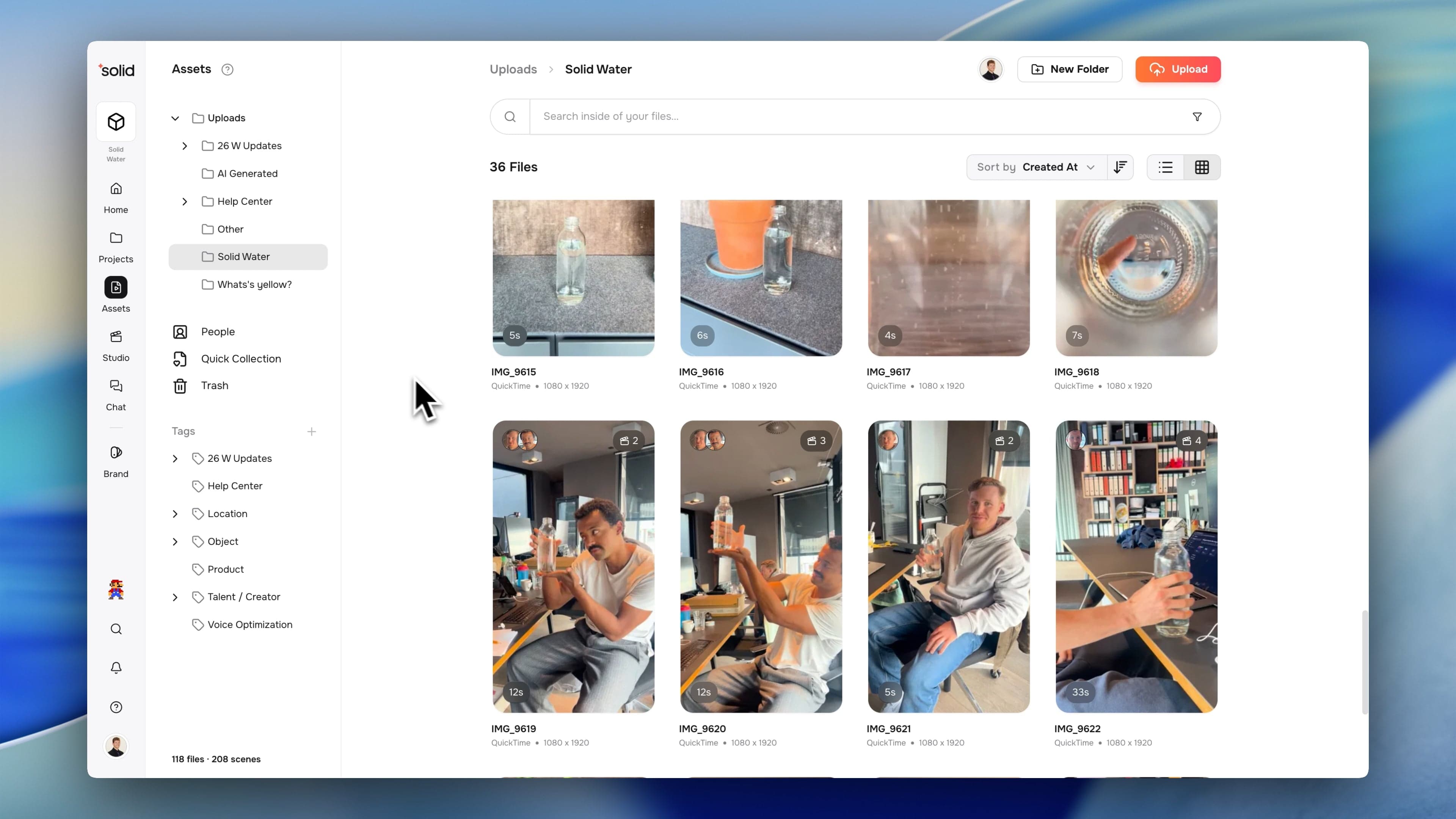Select the Whats's yellow? folder

[x=248, y=285]
